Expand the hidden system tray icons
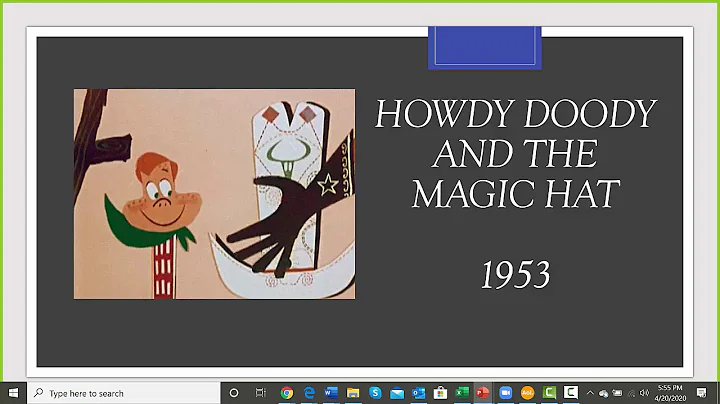 591,393
